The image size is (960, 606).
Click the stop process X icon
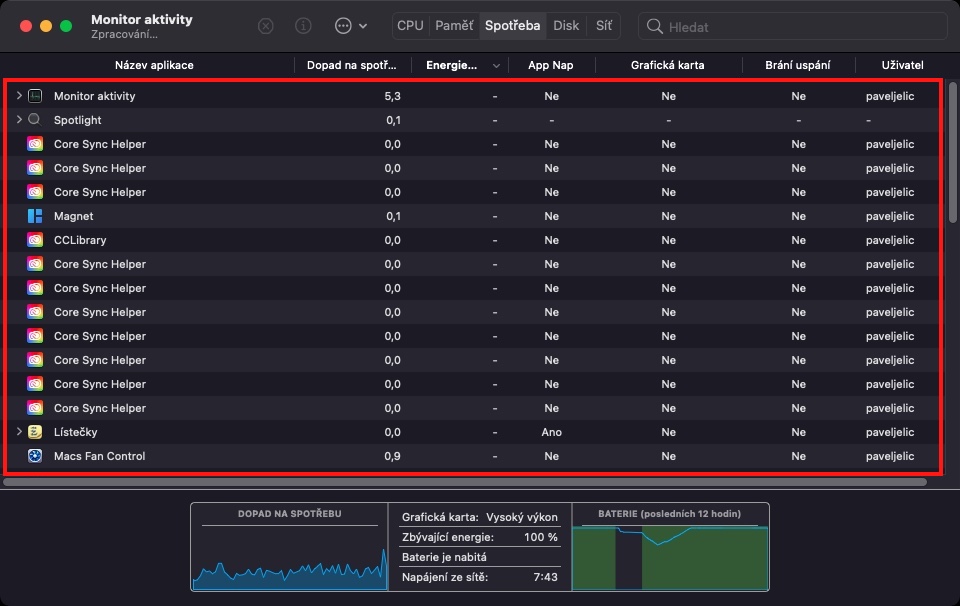(x=266, y=26)
